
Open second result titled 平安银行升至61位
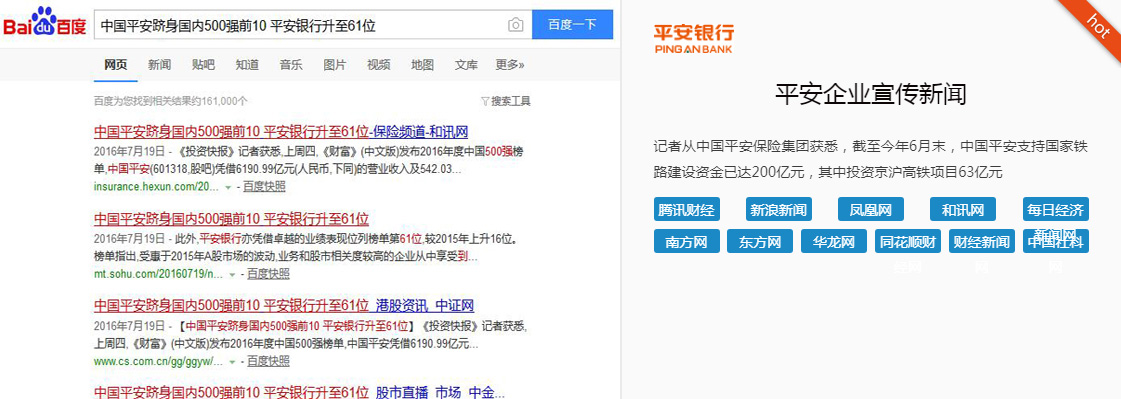[x=232, y=219]
